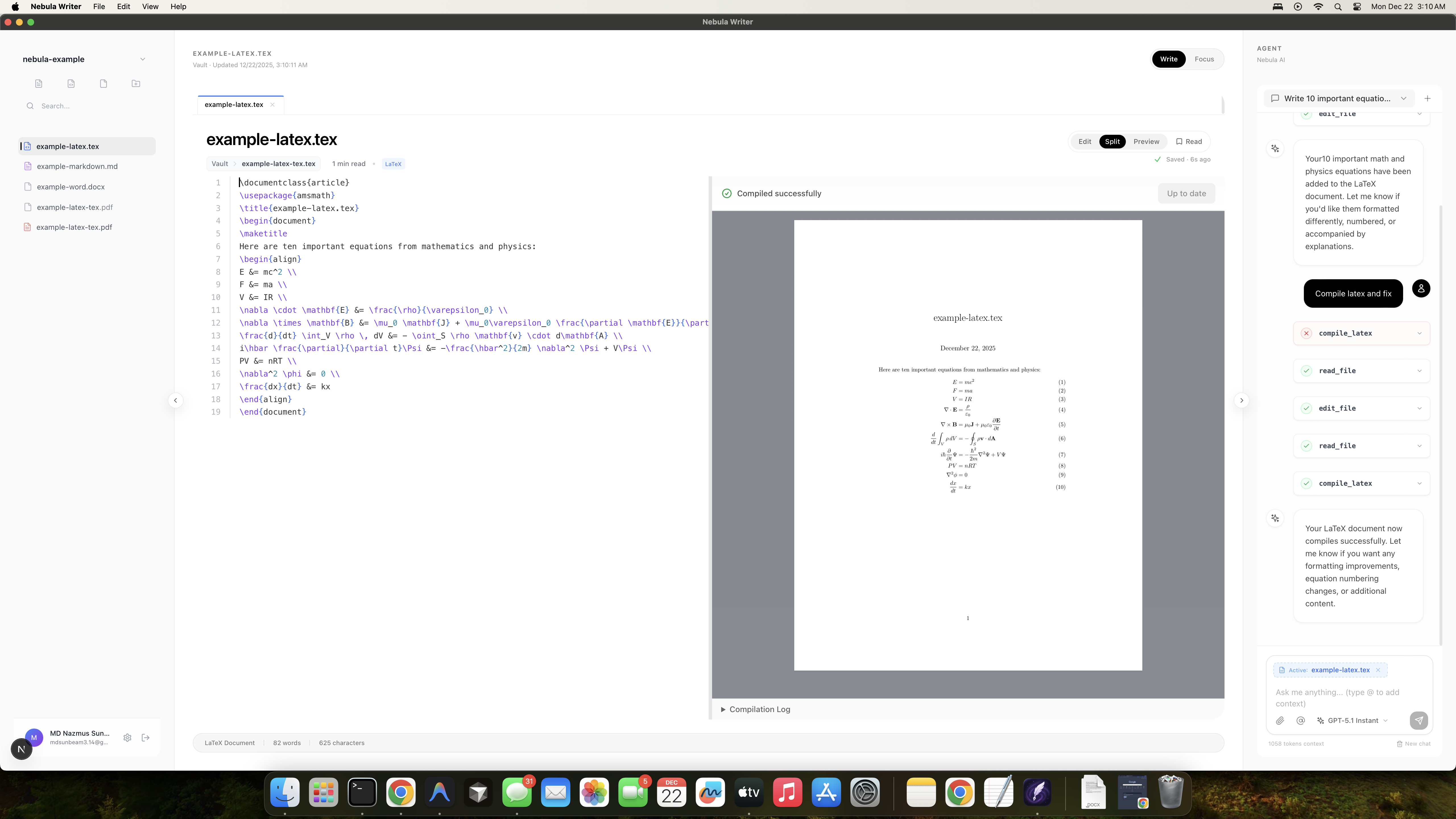Screen dimensions: 1456x819
Task: Switch editor to Preview view
Action: [1146, 142]
